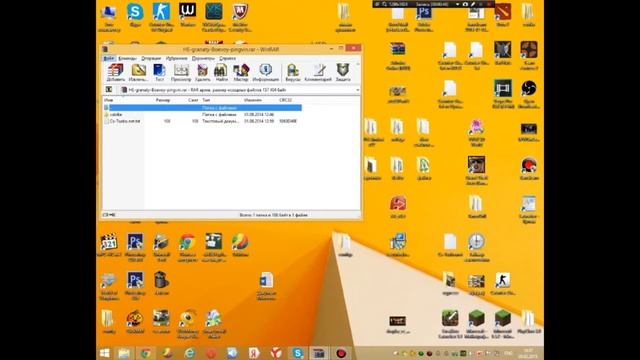Click the Chrome icon on the taskbar
640x360 pixels.
coord(145,353)
